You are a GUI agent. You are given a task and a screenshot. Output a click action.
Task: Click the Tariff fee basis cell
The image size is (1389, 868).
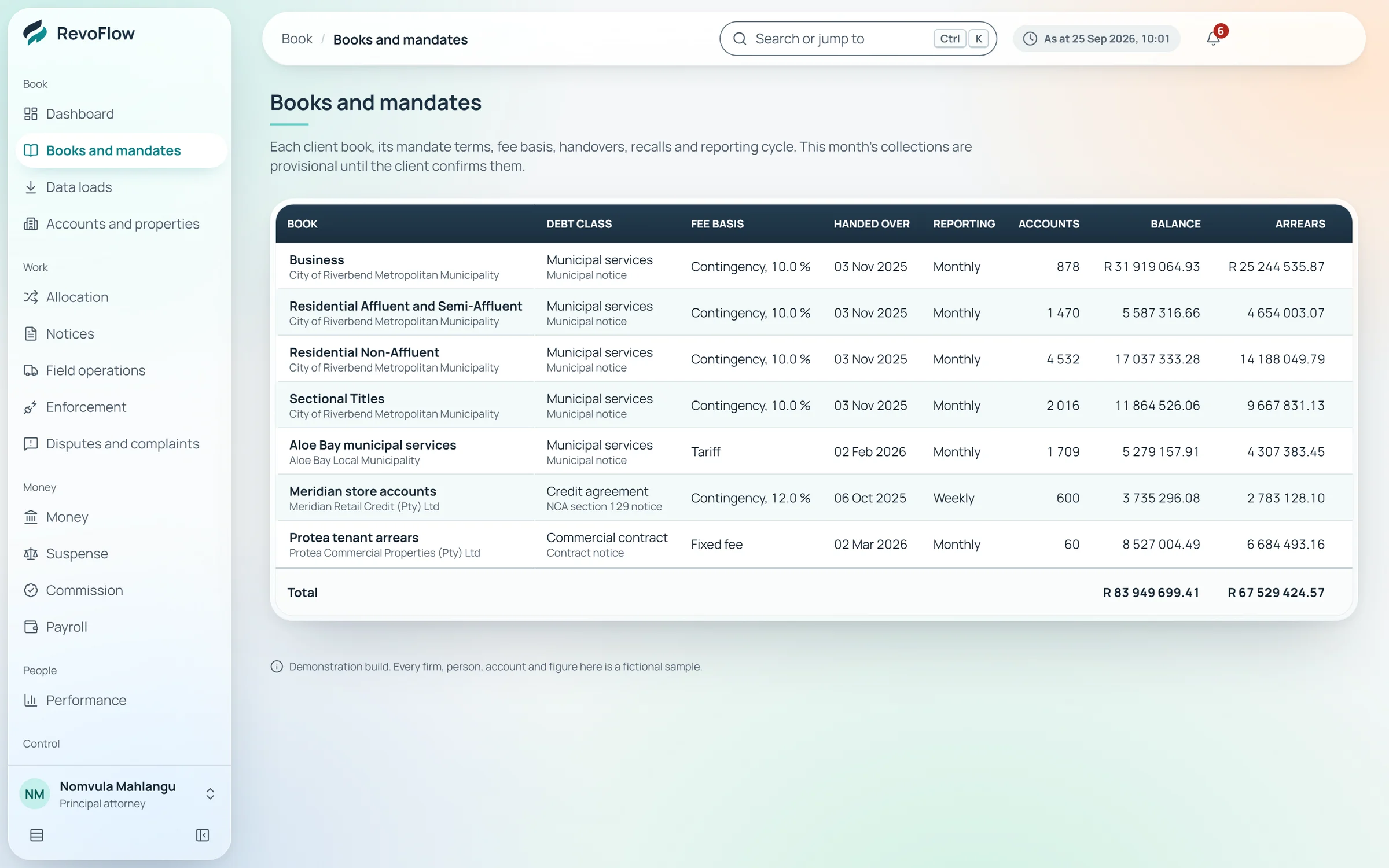705,452
